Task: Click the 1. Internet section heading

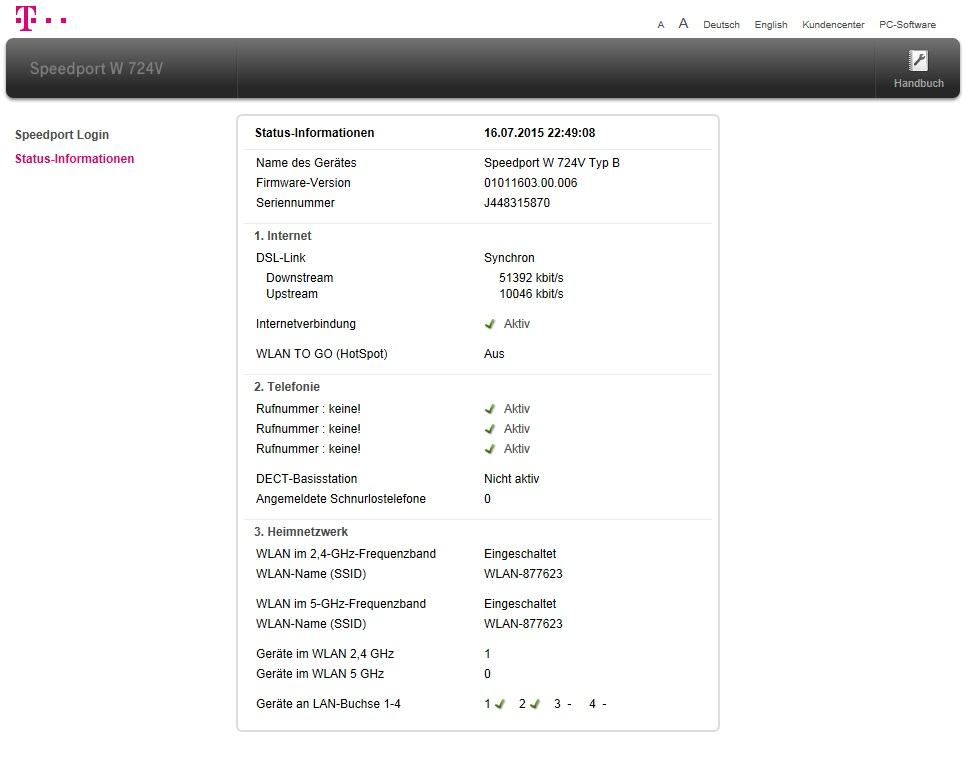Action: click(x=282, y=236)
